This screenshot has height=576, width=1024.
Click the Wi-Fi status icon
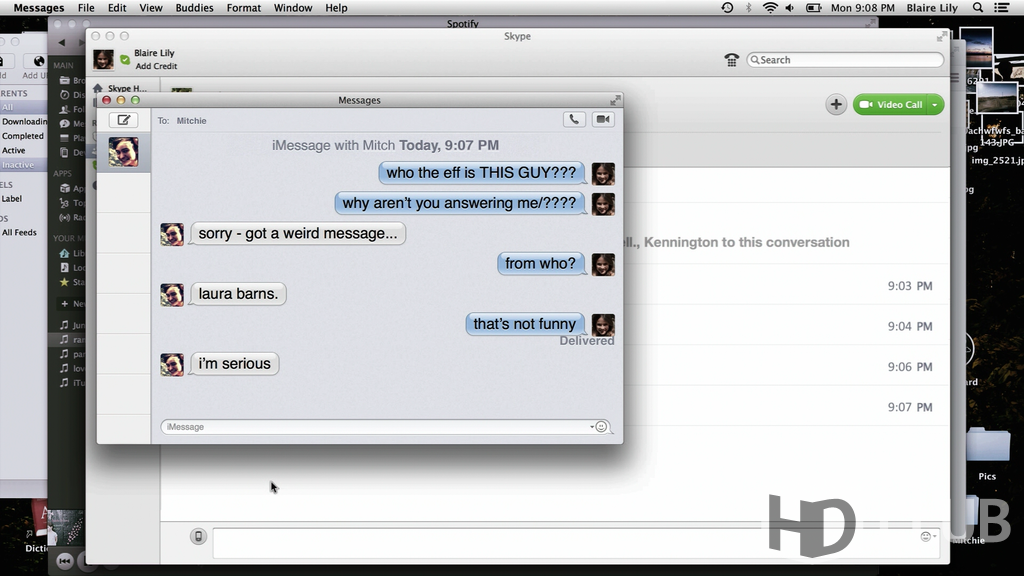770,8
